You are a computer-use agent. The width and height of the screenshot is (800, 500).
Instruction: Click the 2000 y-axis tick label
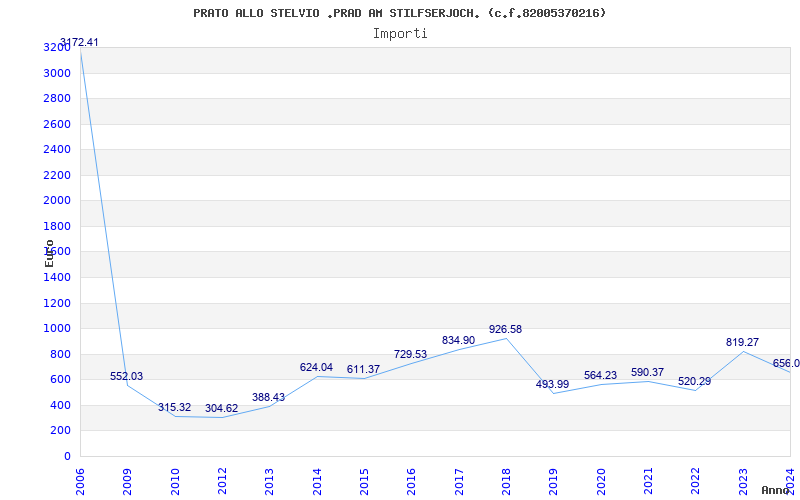(57, 201)
